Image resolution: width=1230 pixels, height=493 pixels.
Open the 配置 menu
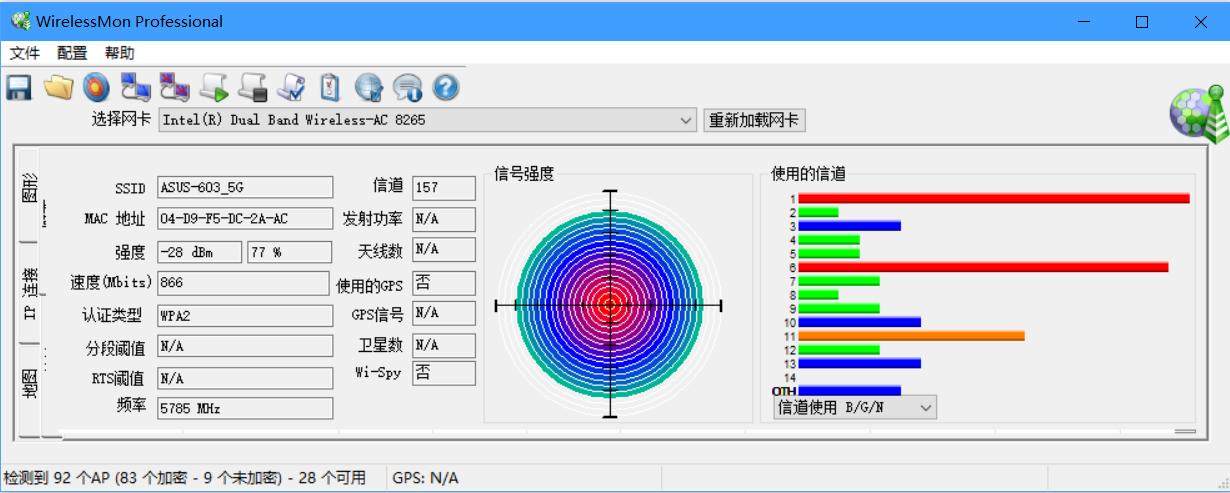point(72,53)
